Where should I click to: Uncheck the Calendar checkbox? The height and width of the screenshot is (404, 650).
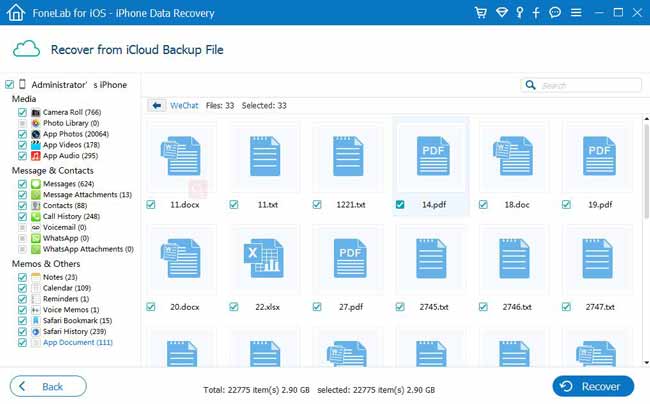tap(22, 288)
